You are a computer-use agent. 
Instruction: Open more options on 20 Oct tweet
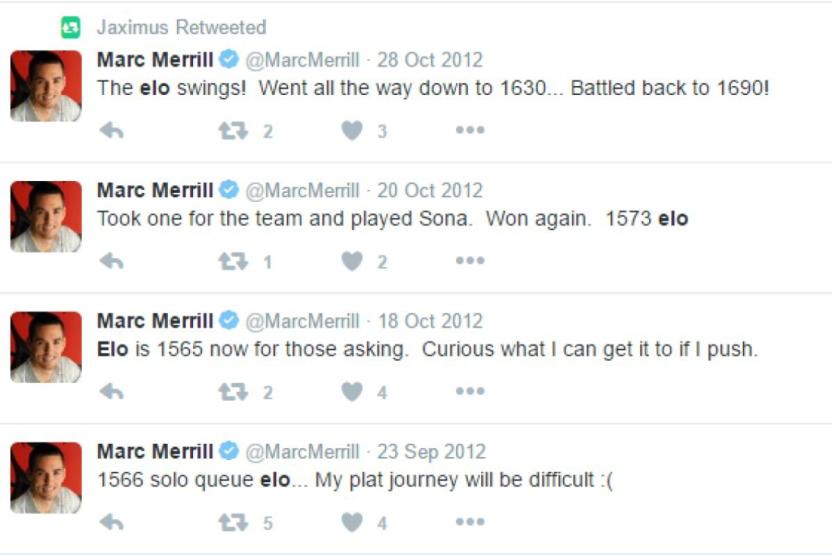(470, 261)
